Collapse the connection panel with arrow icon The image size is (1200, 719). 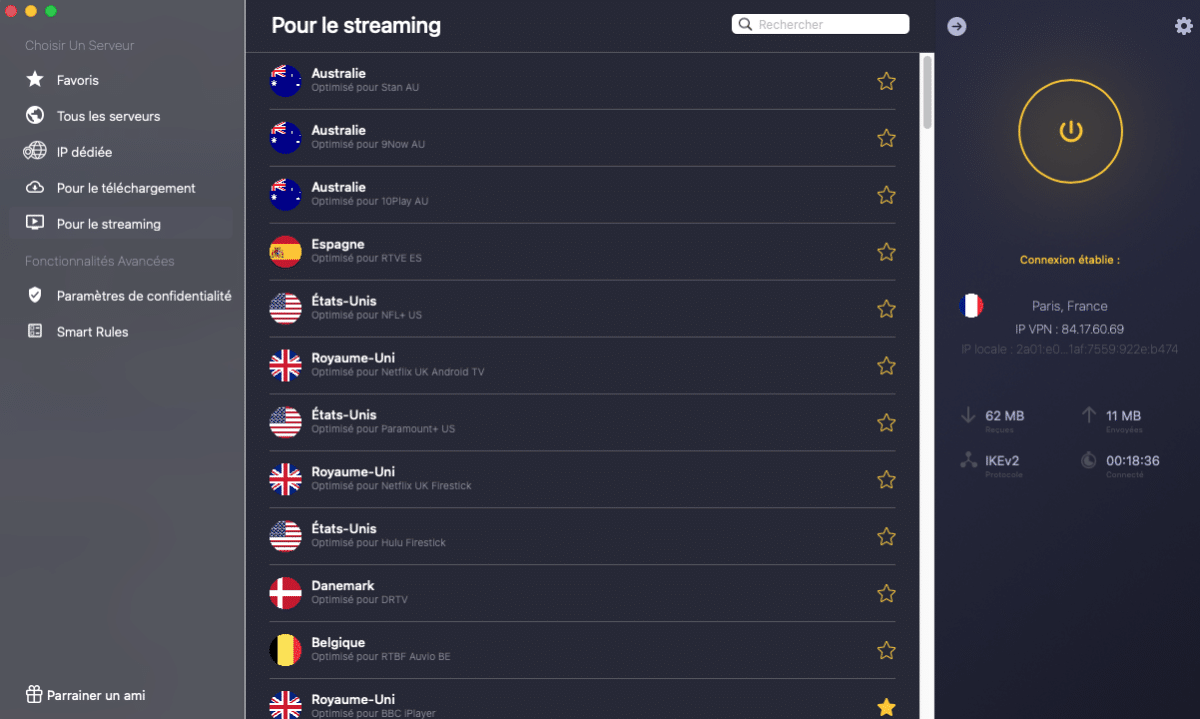click(957, 26)
